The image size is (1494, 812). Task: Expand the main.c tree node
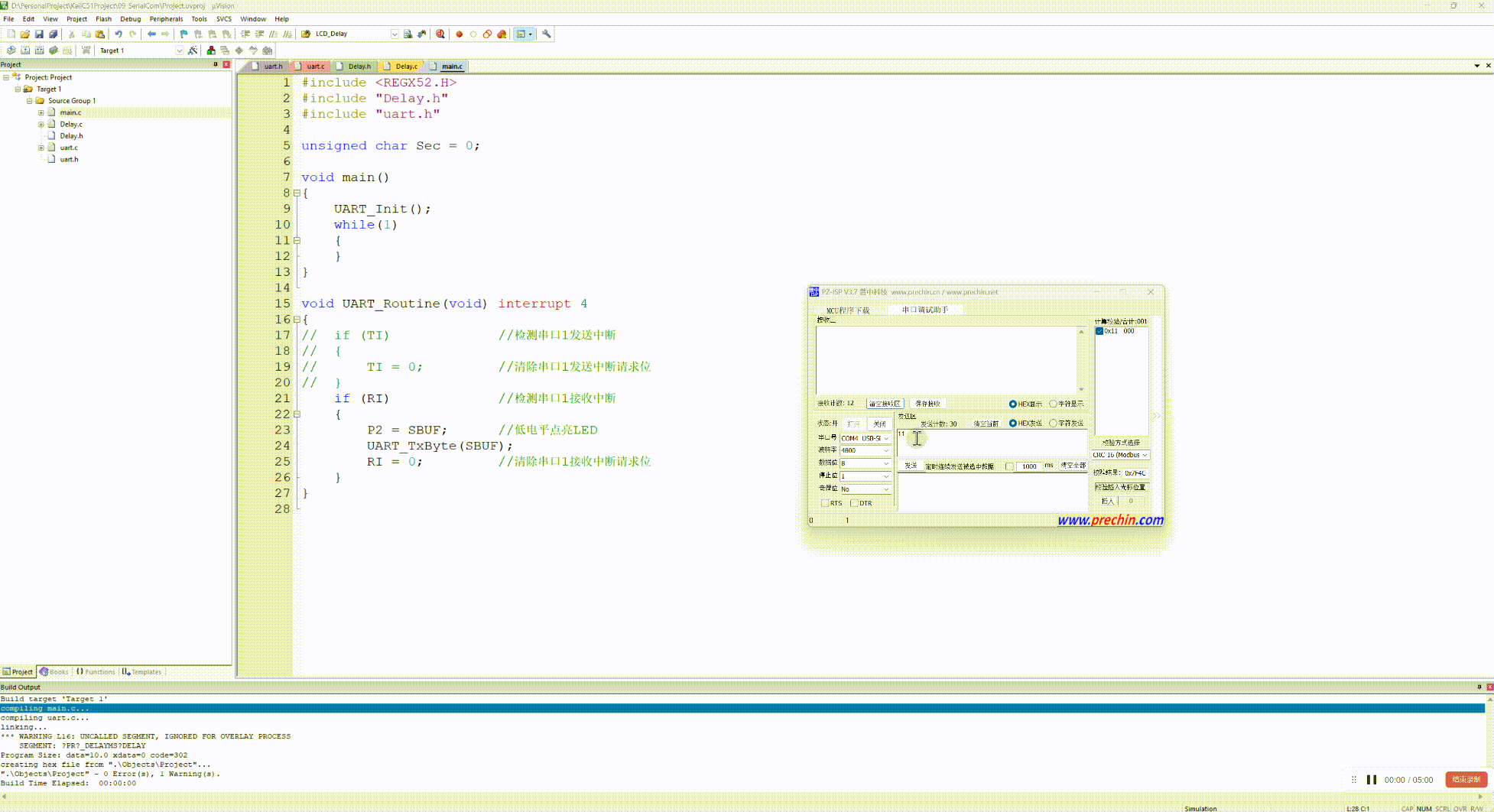click(x=41, y=112)
